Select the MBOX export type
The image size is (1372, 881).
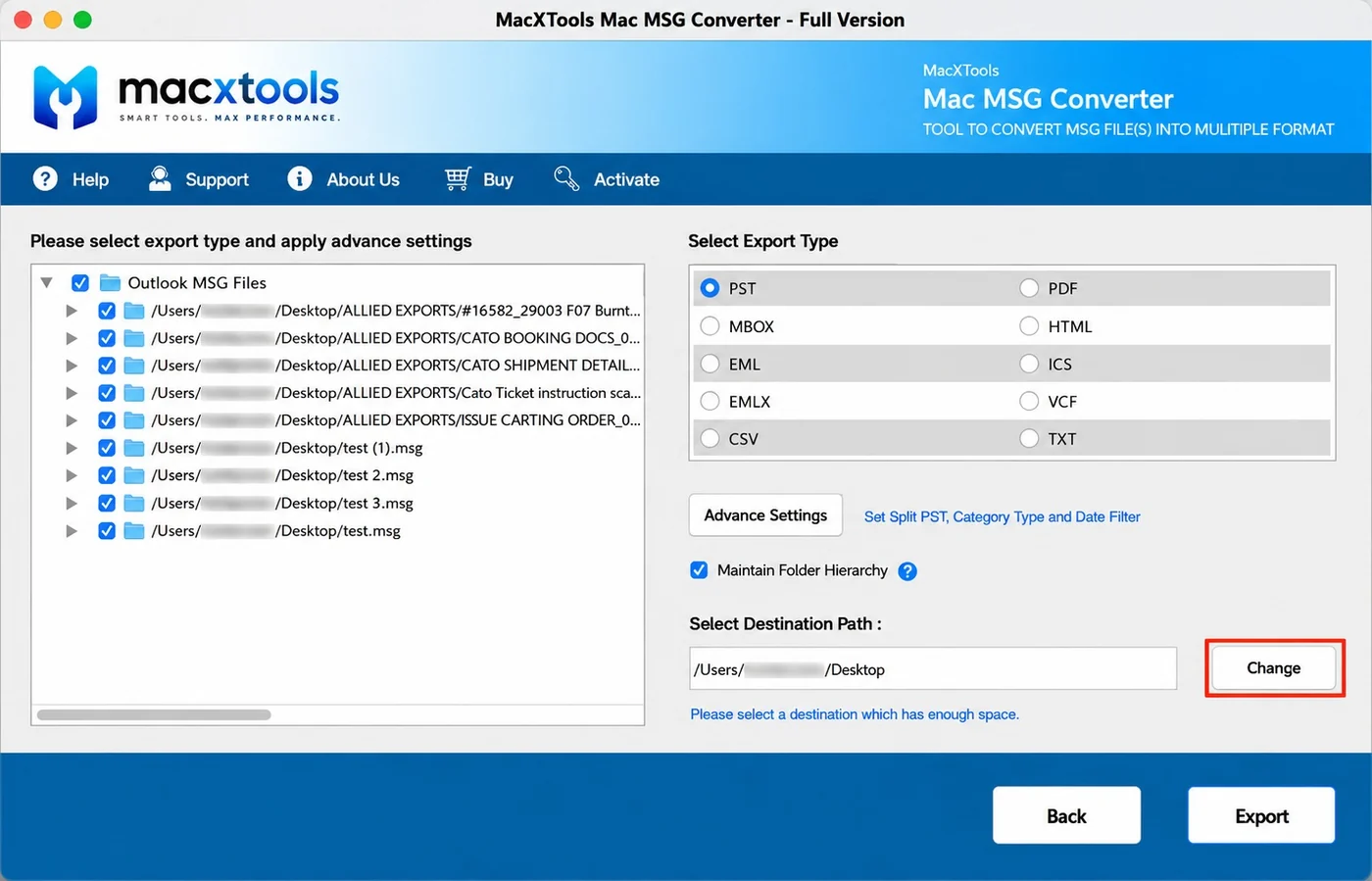point(710,326)
